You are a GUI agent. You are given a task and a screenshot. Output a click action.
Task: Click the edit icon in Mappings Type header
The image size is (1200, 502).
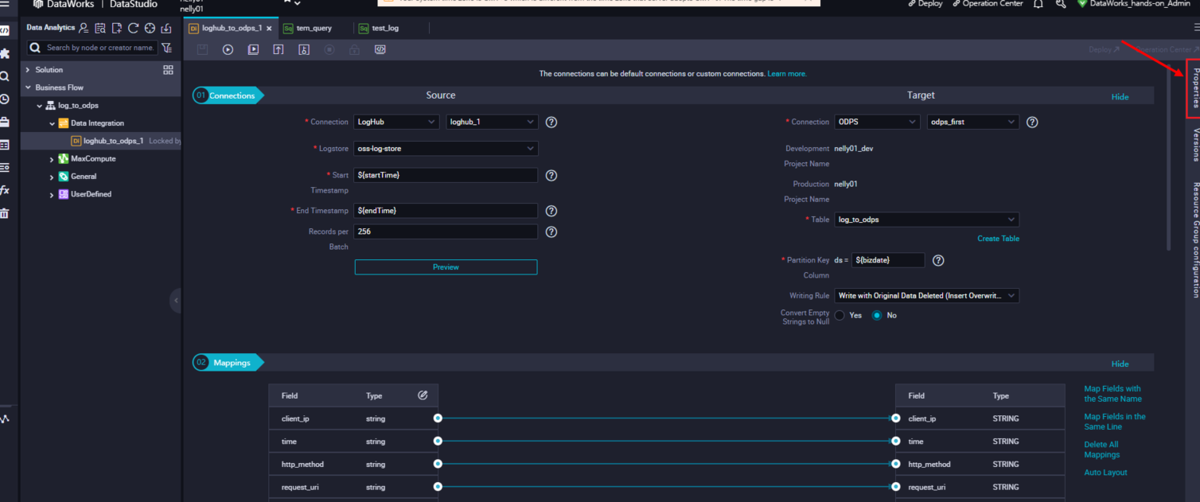[x=422, y=396]
